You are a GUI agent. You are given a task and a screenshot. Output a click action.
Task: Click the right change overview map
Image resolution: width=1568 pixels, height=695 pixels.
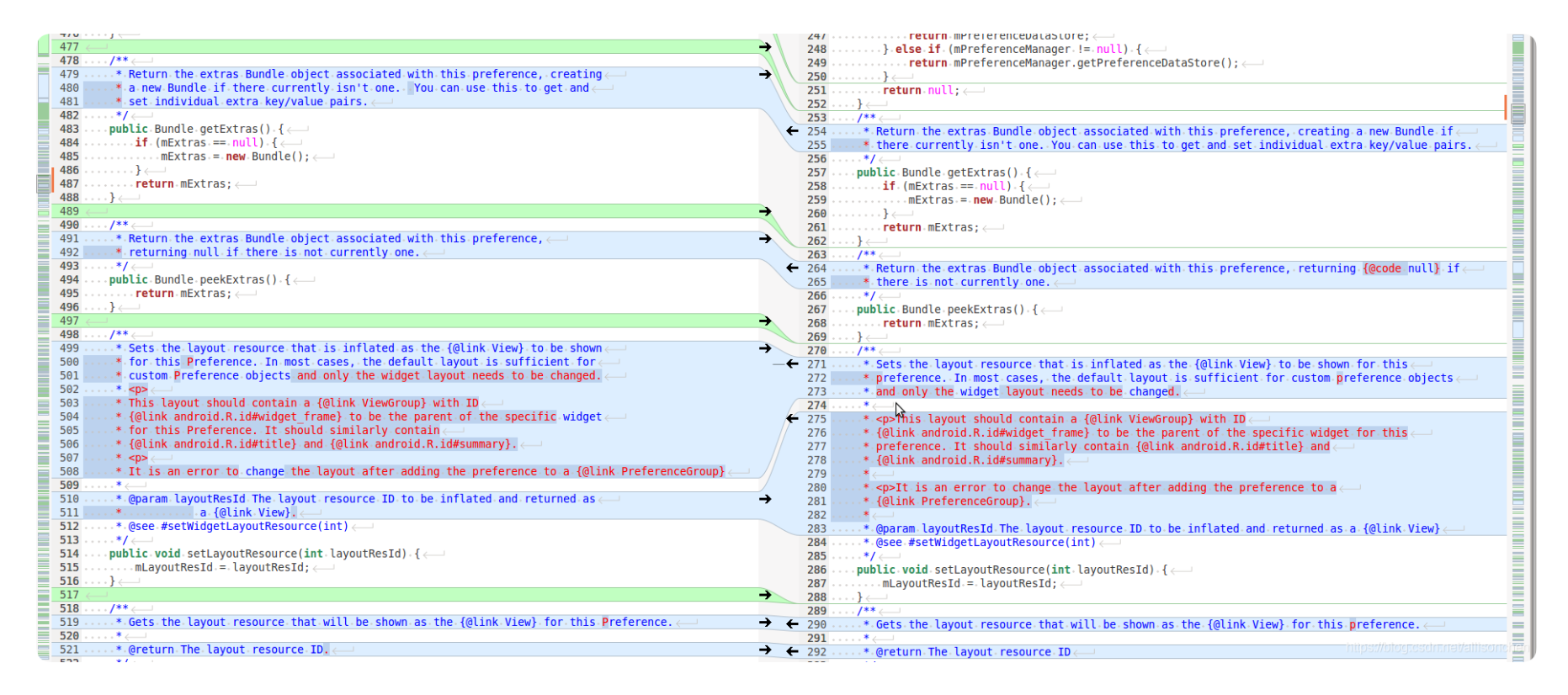[x=1518, y=348]
